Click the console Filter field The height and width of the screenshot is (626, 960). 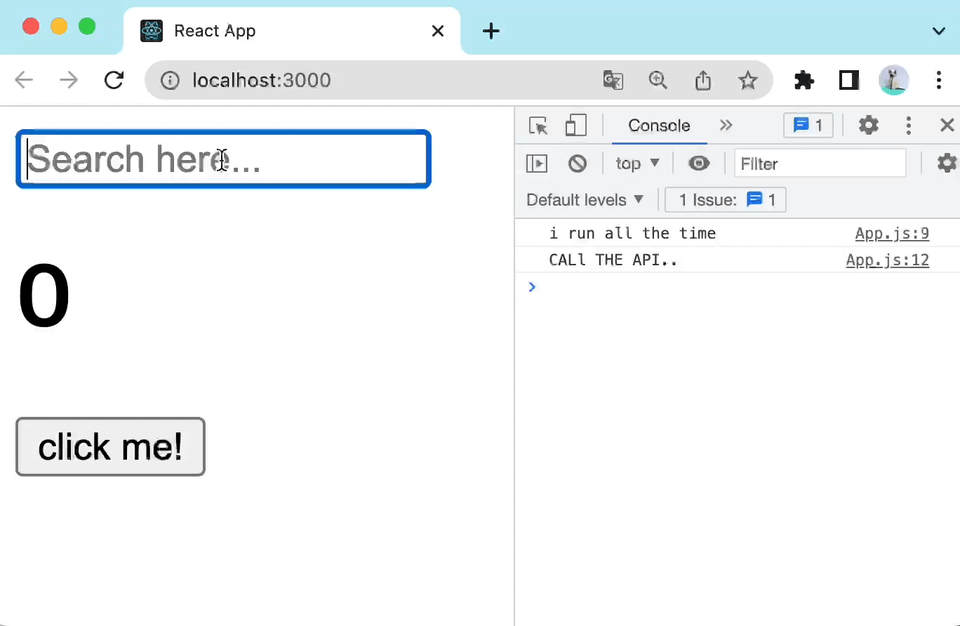coord(820,164)
